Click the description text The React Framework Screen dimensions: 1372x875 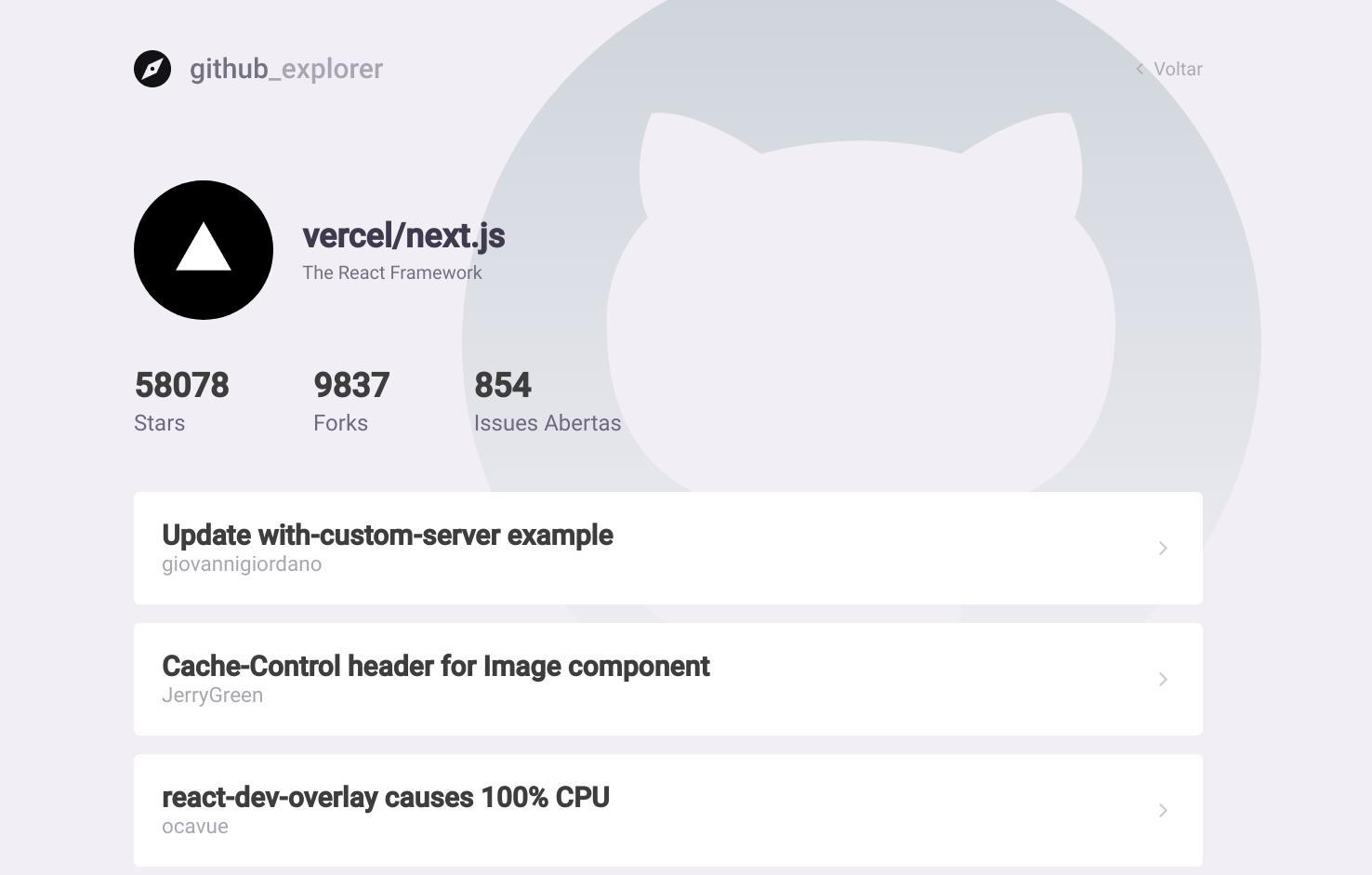tap(392, 272)
